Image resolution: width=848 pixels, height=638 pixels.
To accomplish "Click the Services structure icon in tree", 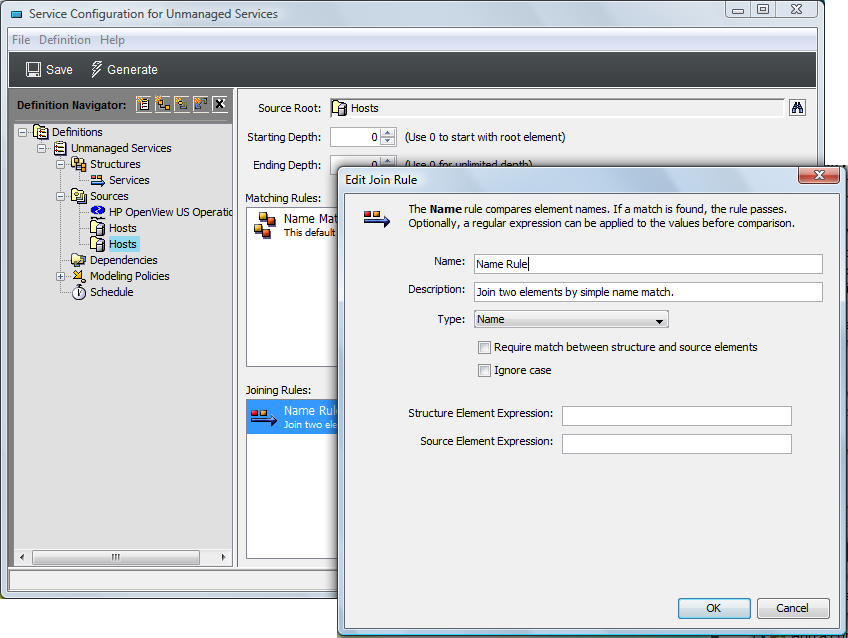I will tap(98, 180).
